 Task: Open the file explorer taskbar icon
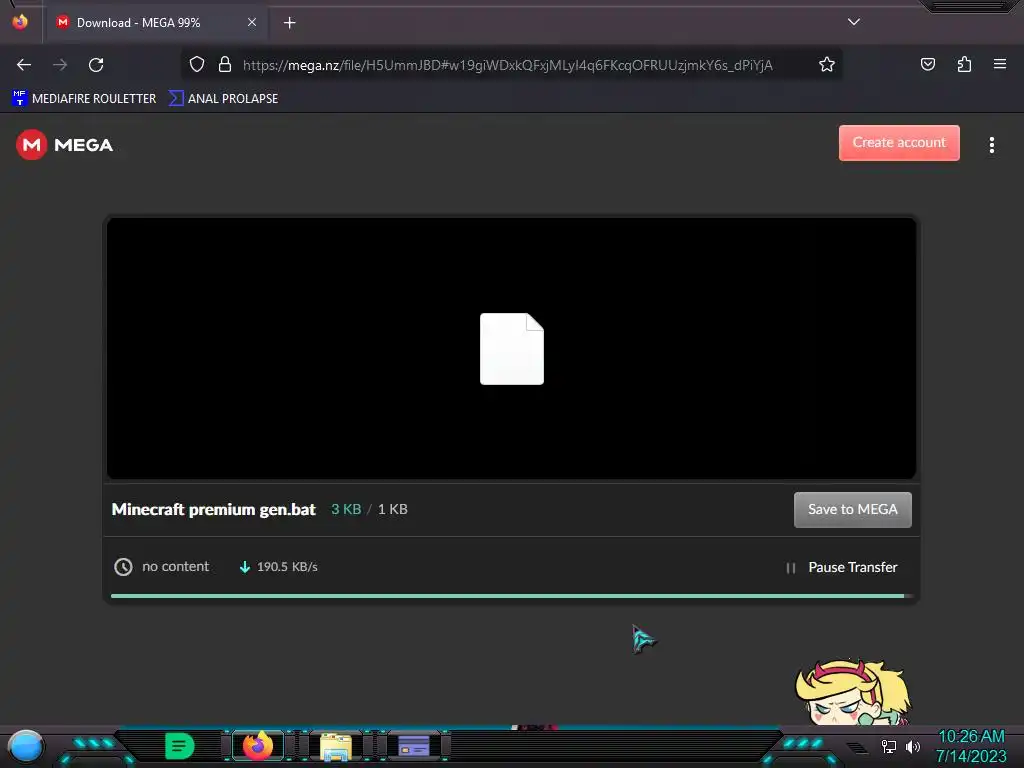point(336,746)
